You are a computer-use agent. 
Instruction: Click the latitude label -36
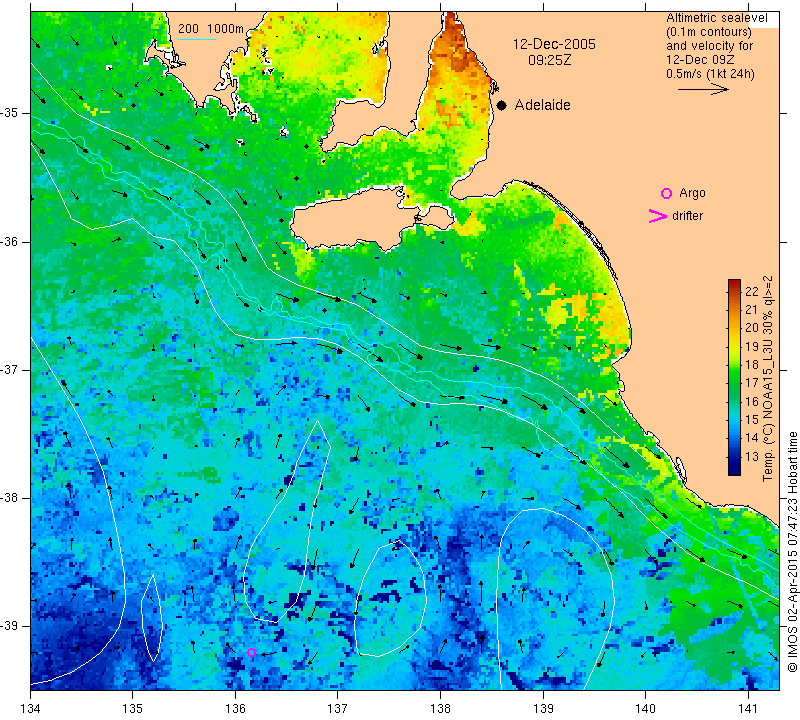(10, 241)
